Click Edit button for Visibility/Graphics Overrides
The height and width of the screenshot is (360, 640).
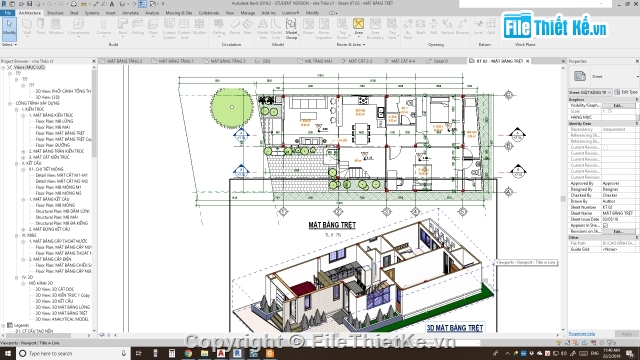pyautogui.click(x=618, y=105)
